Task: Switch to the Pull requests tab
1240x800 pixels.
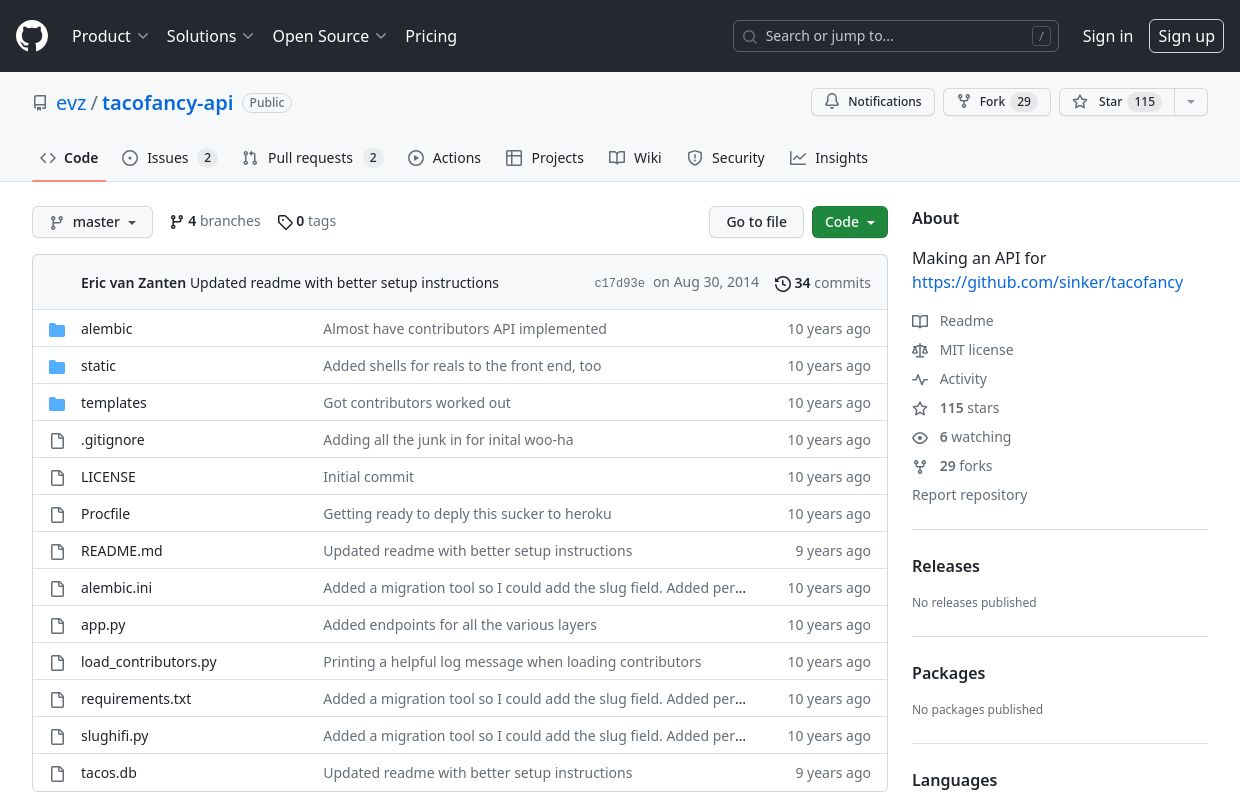Action: [312, 158]
